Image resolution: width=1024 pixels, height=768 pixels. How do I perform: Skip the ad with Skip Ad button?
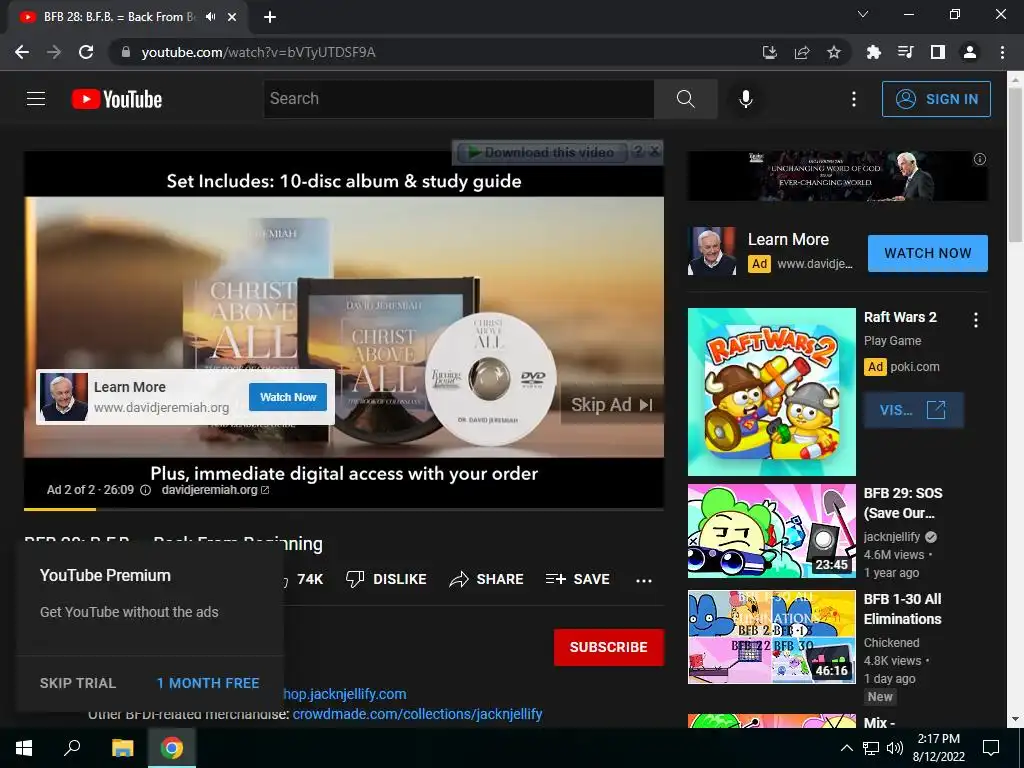pyautogui.click(x=612, y=405)
